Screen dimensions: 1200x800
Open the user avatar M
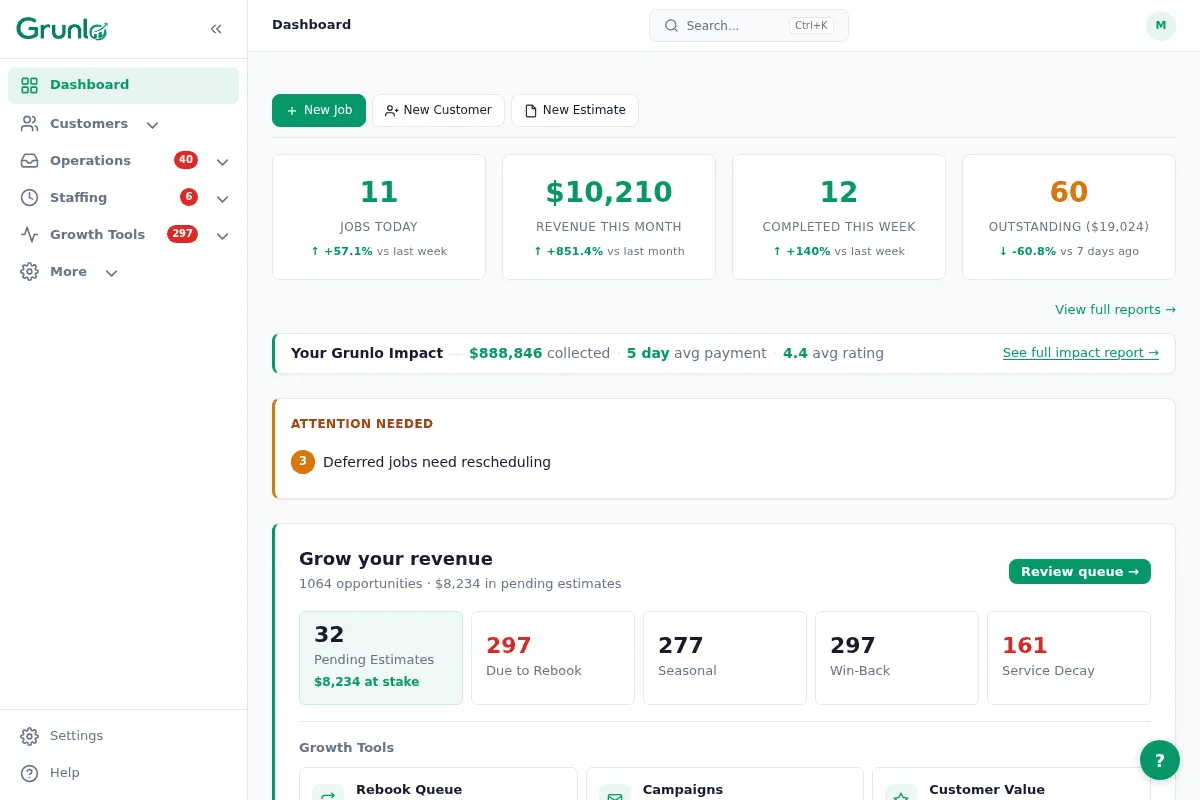click(x=1161, y=26)
